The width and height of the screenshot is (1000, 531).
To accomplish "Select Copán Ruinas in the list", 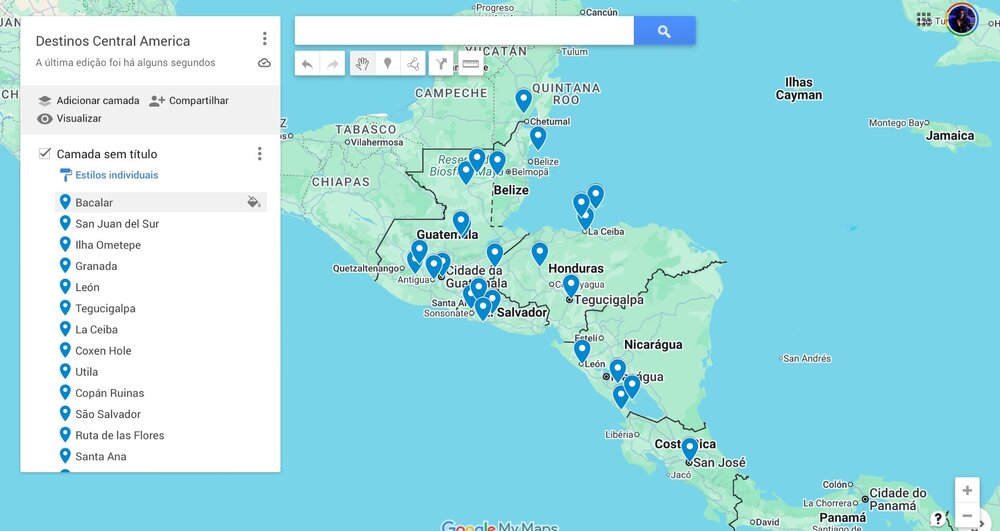I will tap(109, 393).
